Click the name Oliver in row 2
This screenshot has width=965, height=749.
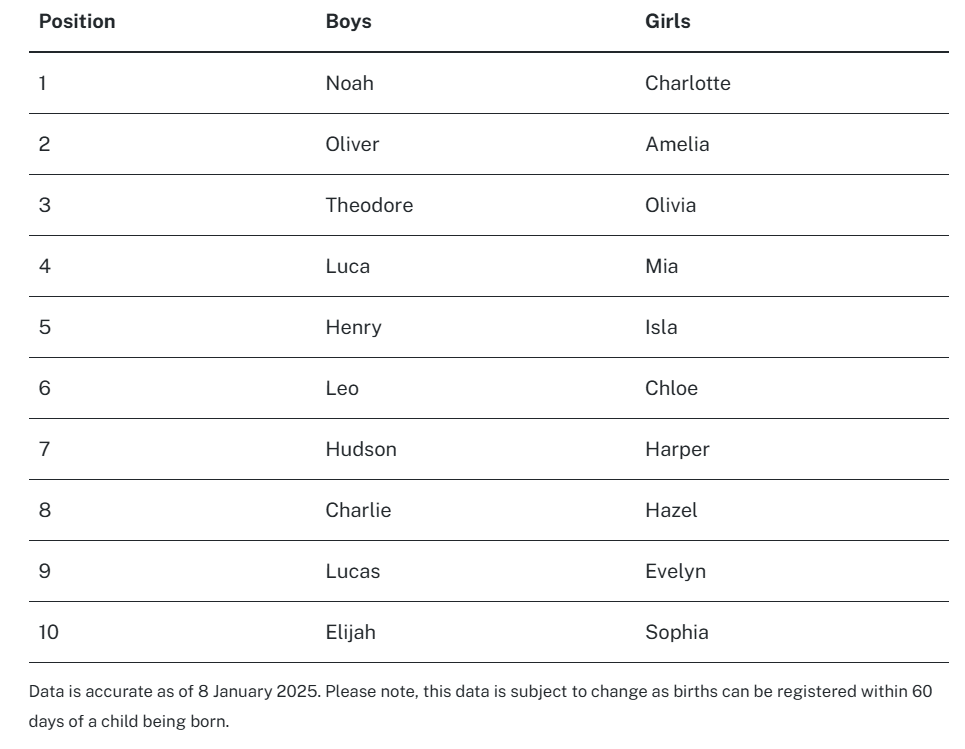(x=352, y=144)
